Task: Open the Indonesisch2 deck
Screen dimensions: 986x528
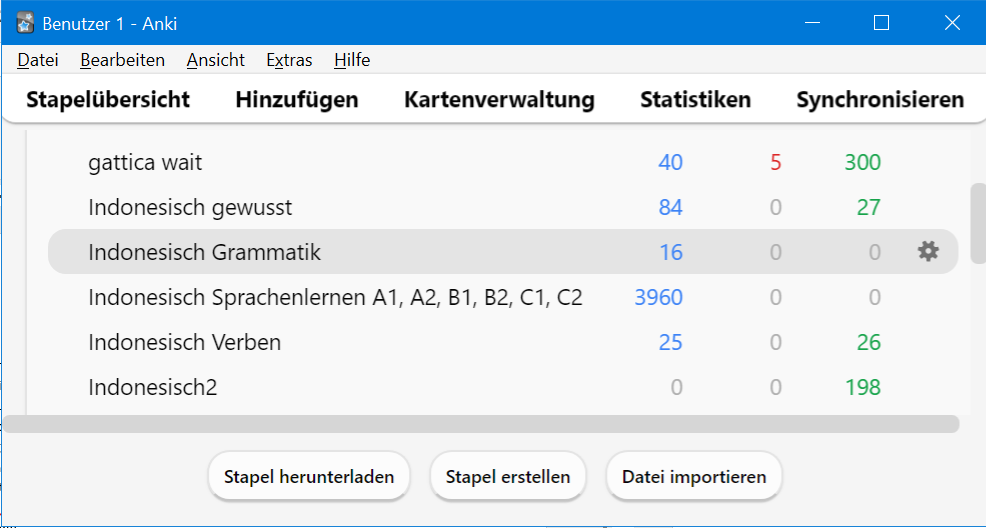Action: pos(152,387)
